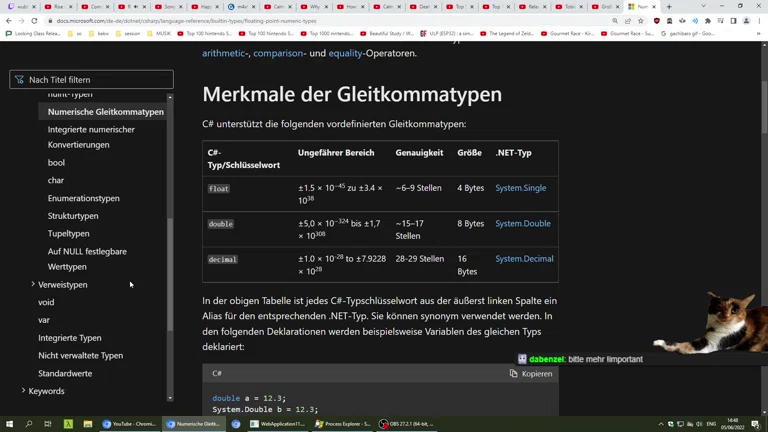Open Integrierte numerischer Konvertierungen sidebar entry
Image resolution: width=768 pixels, height=432 pixels.
point(91,137)
